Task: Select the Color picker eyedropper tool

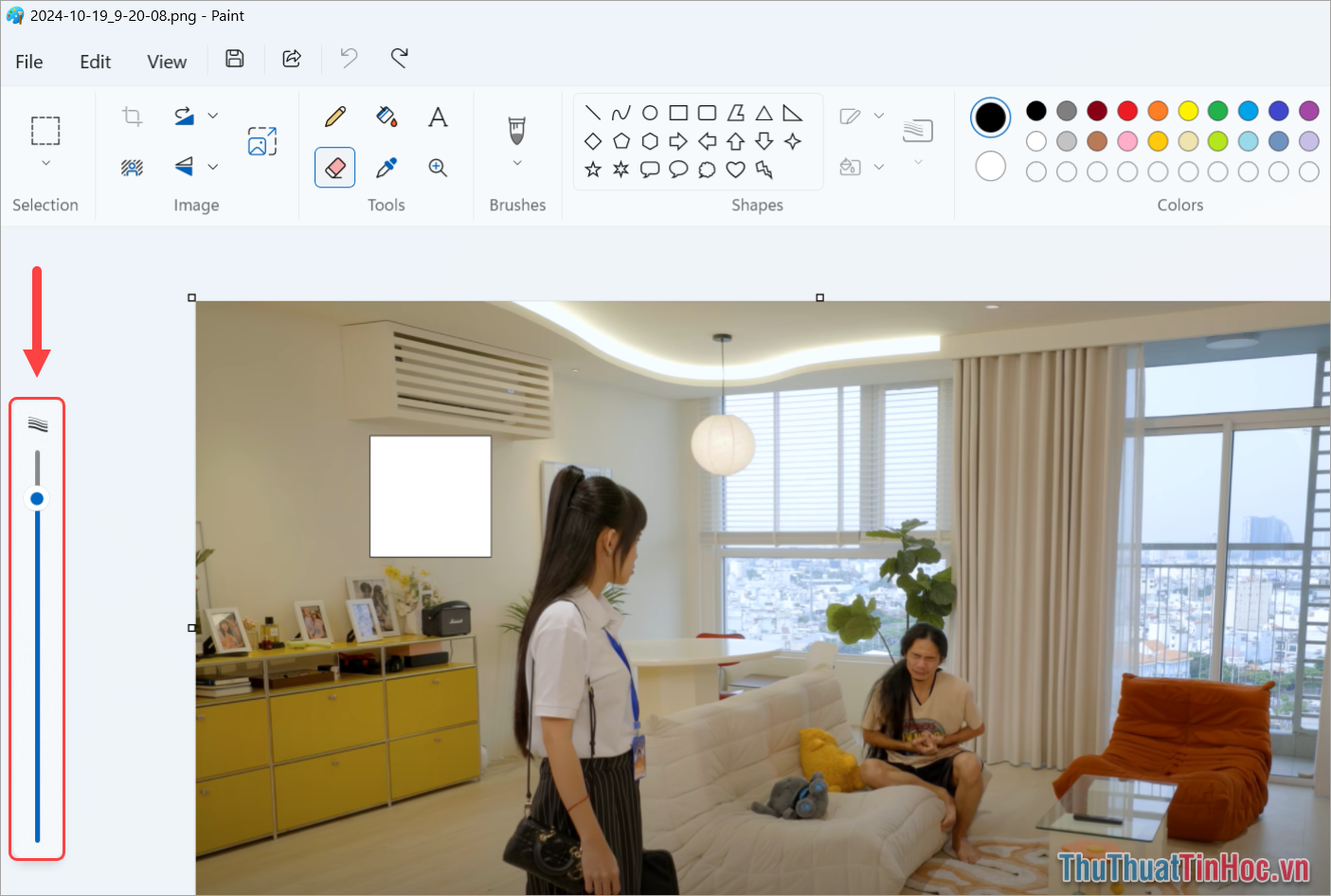Action: point(387,167)
